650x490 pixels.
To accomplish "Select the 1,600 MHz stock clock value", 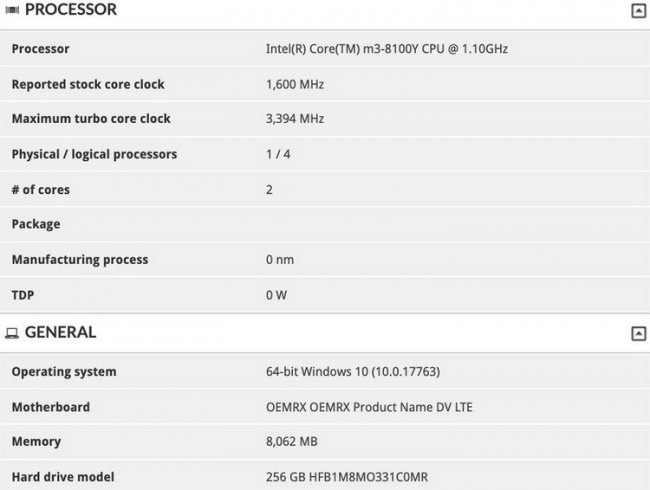I will tap(295, 84).
